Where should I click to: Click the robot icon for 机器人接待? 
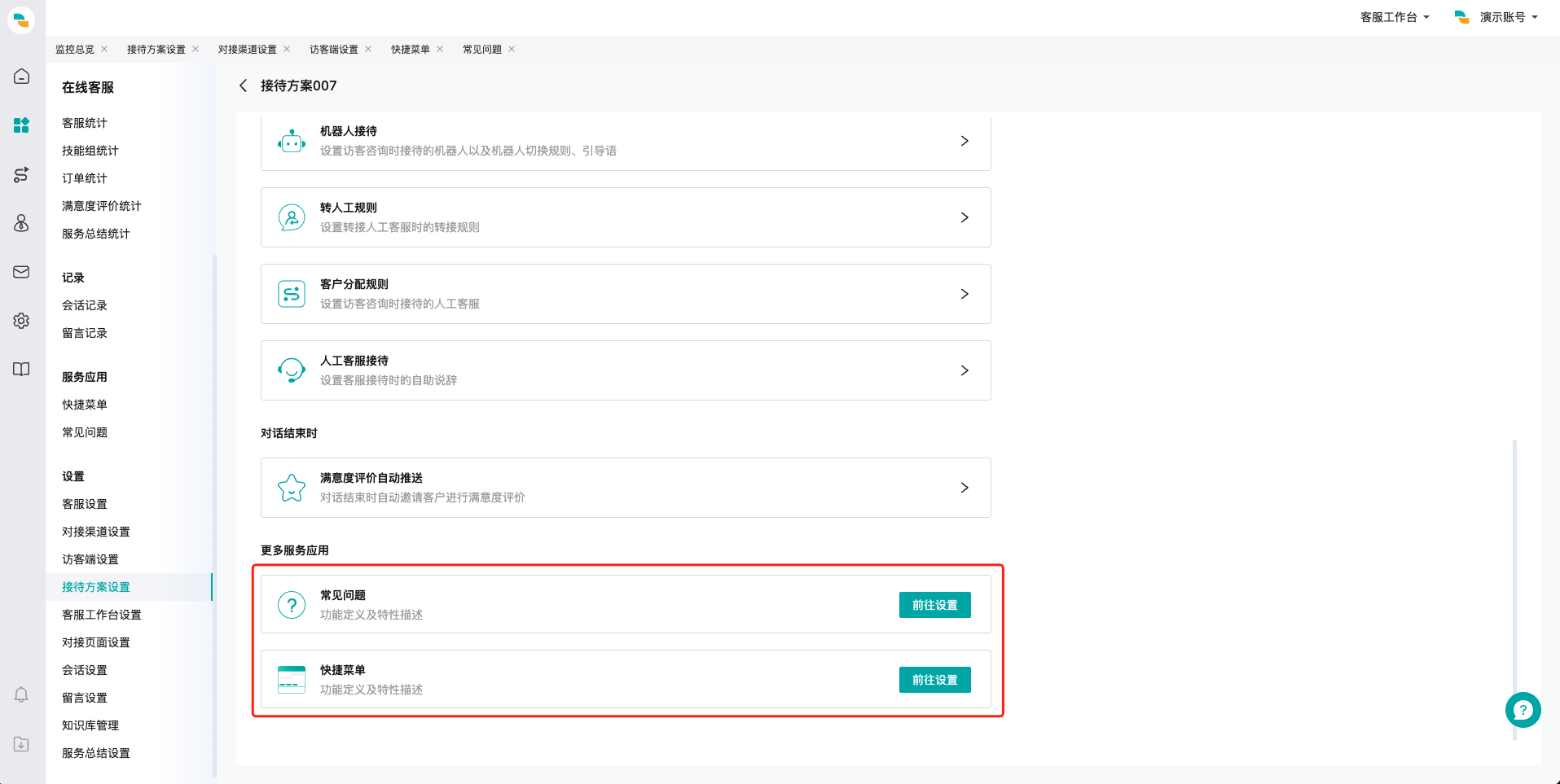292,142
